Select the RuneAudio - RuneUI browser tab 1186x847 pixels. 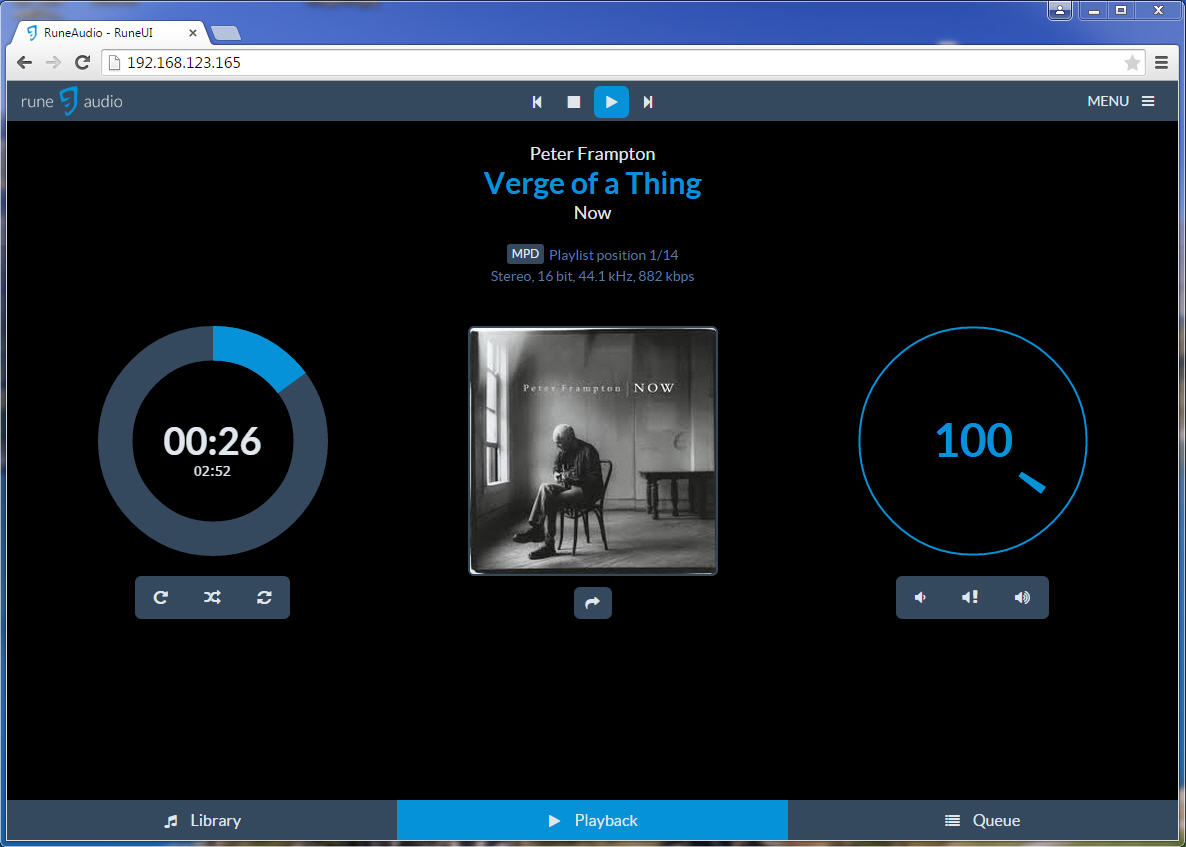click(111, 33)
